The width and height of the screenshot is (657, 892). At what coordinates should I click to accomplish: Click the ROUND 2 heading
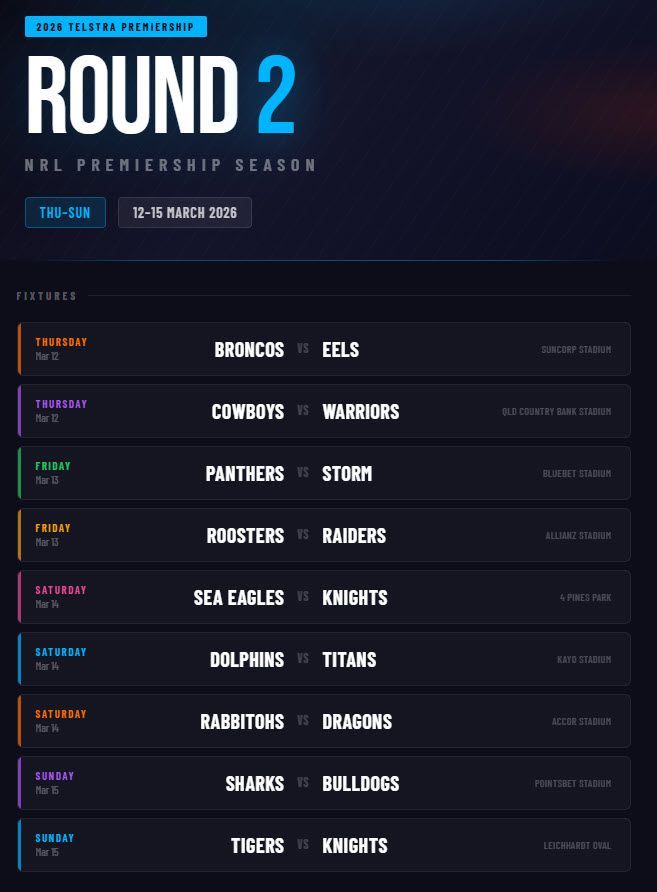point(161,96)
